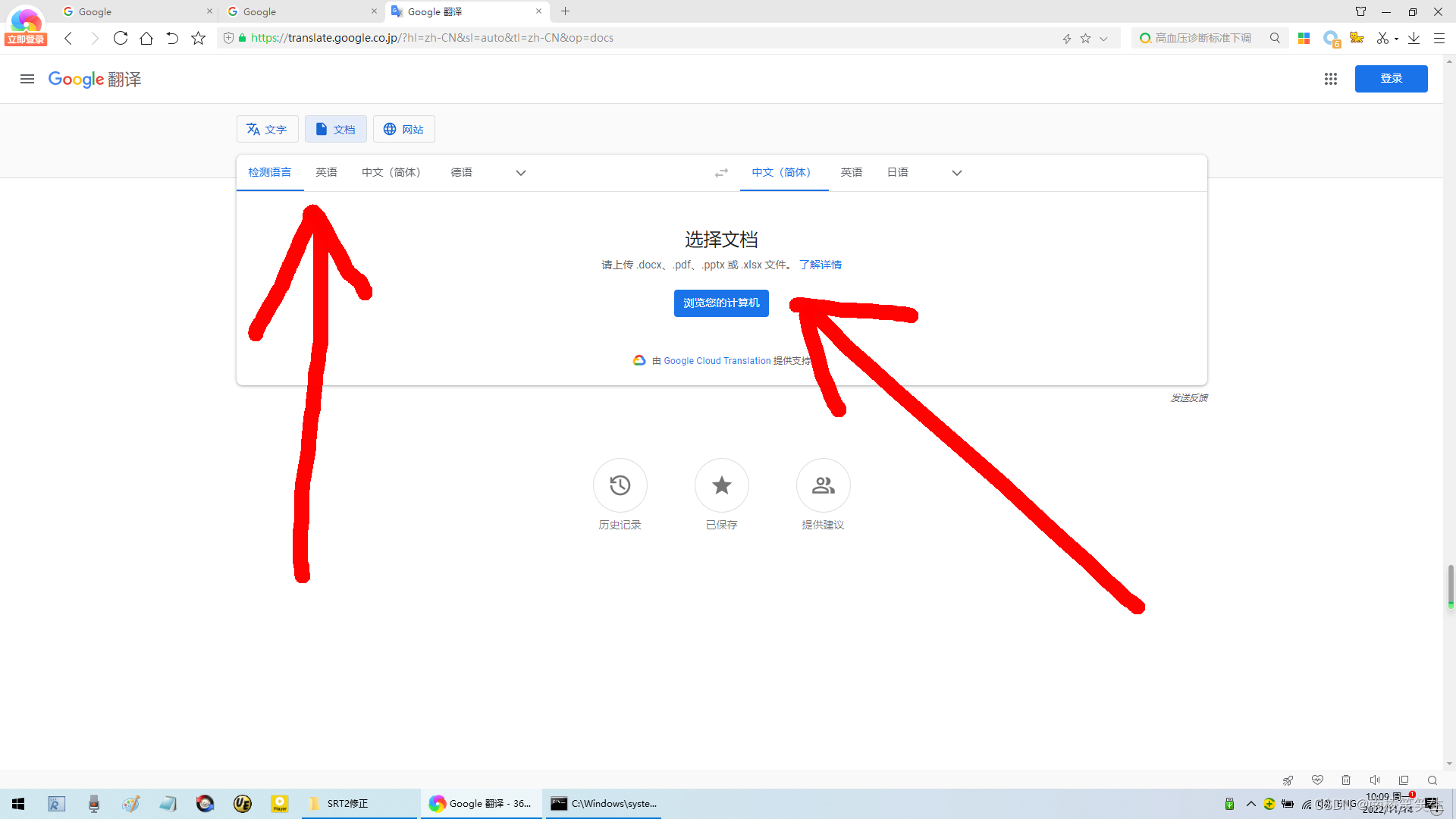This screenshot has height=819, width=1456.
Task: Open the History (历史记录) icon
Action: tap(620, 485)
